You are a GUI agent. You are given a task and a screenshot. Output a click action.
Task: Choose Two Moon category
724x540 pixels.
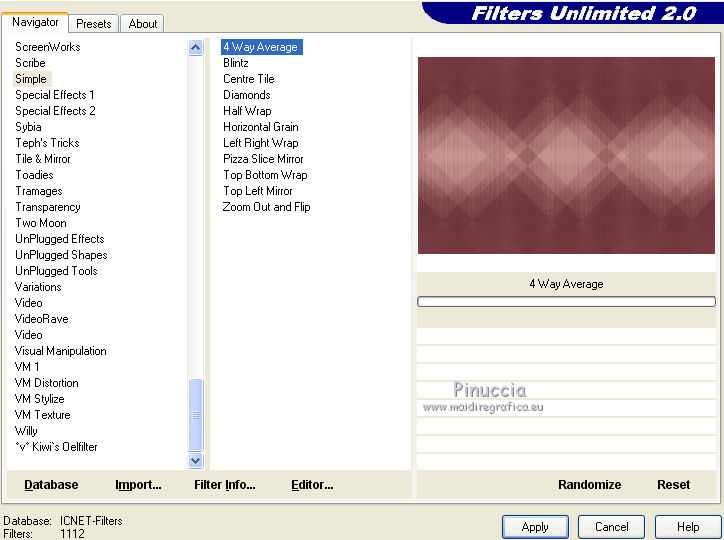point(41,223)
